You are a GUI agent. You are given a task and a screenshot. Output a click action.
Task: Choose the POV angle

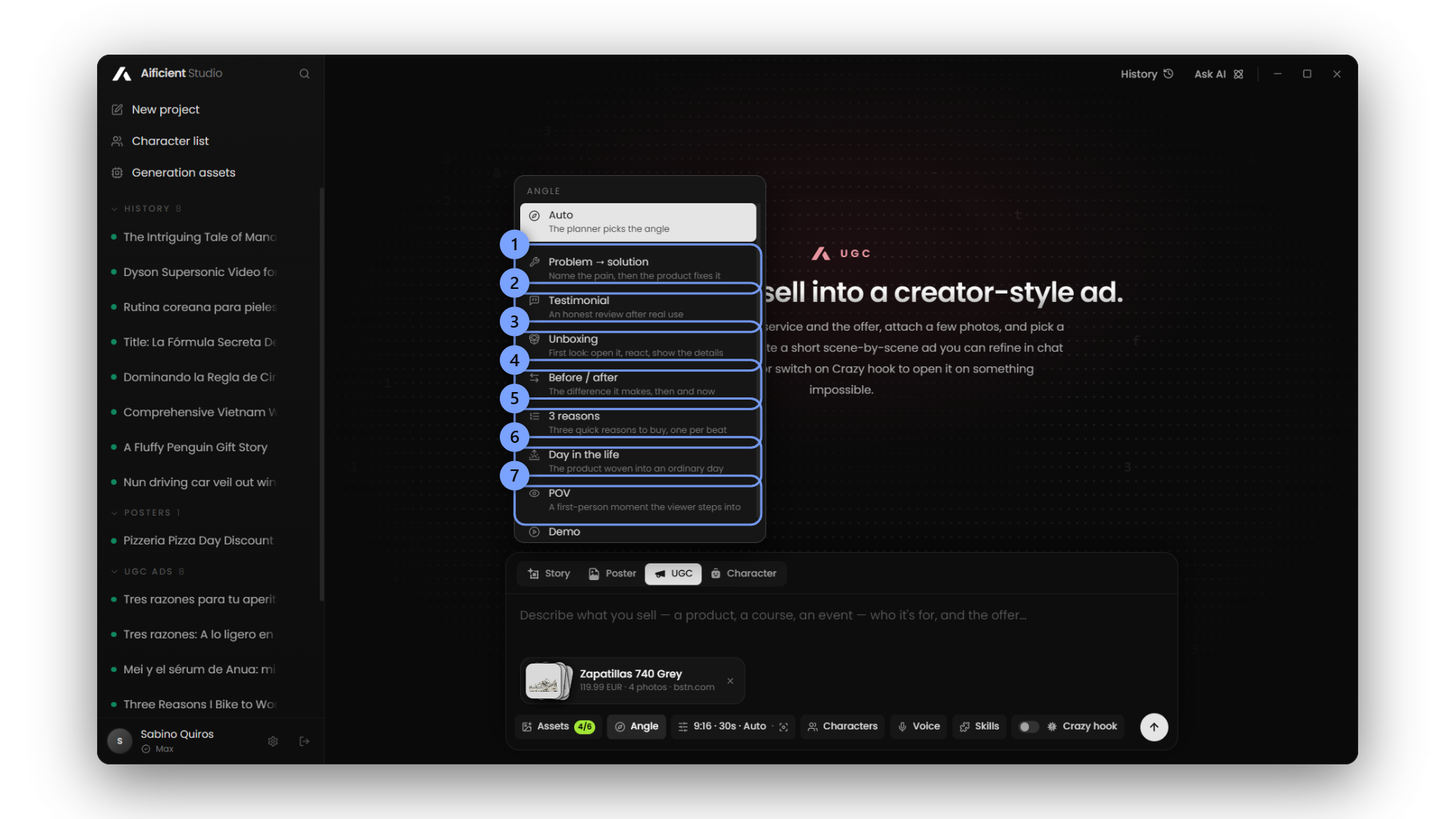pyautogui.click(x=638, y=500)
